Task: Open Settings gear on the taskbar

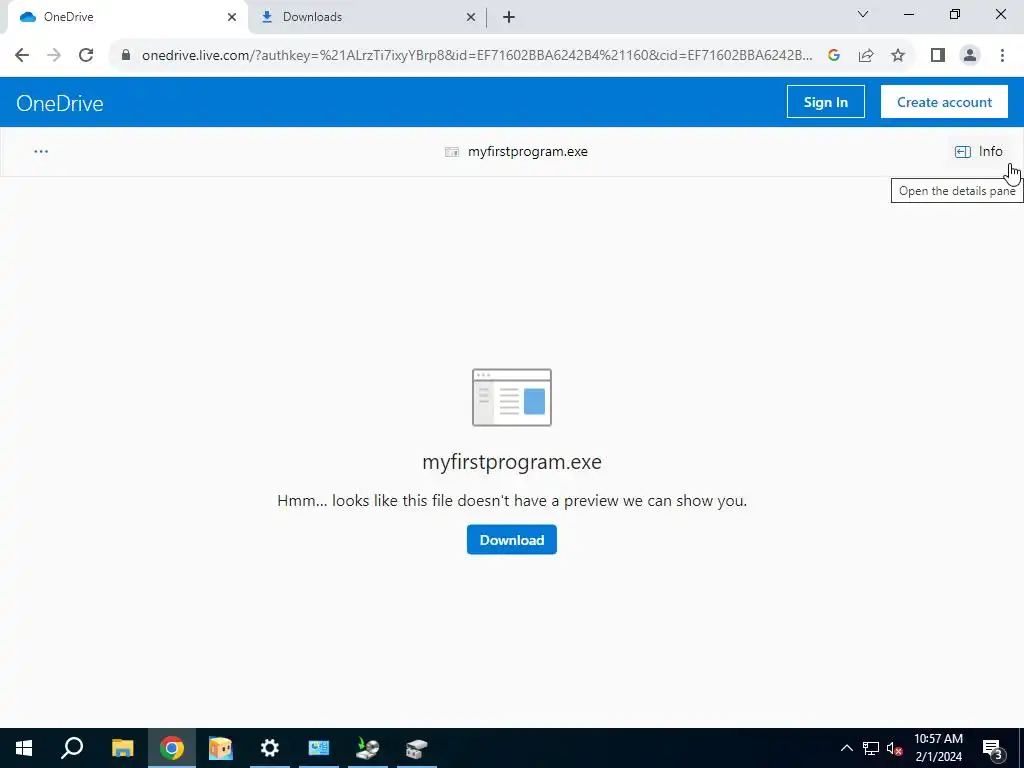Action: point(270,748)
